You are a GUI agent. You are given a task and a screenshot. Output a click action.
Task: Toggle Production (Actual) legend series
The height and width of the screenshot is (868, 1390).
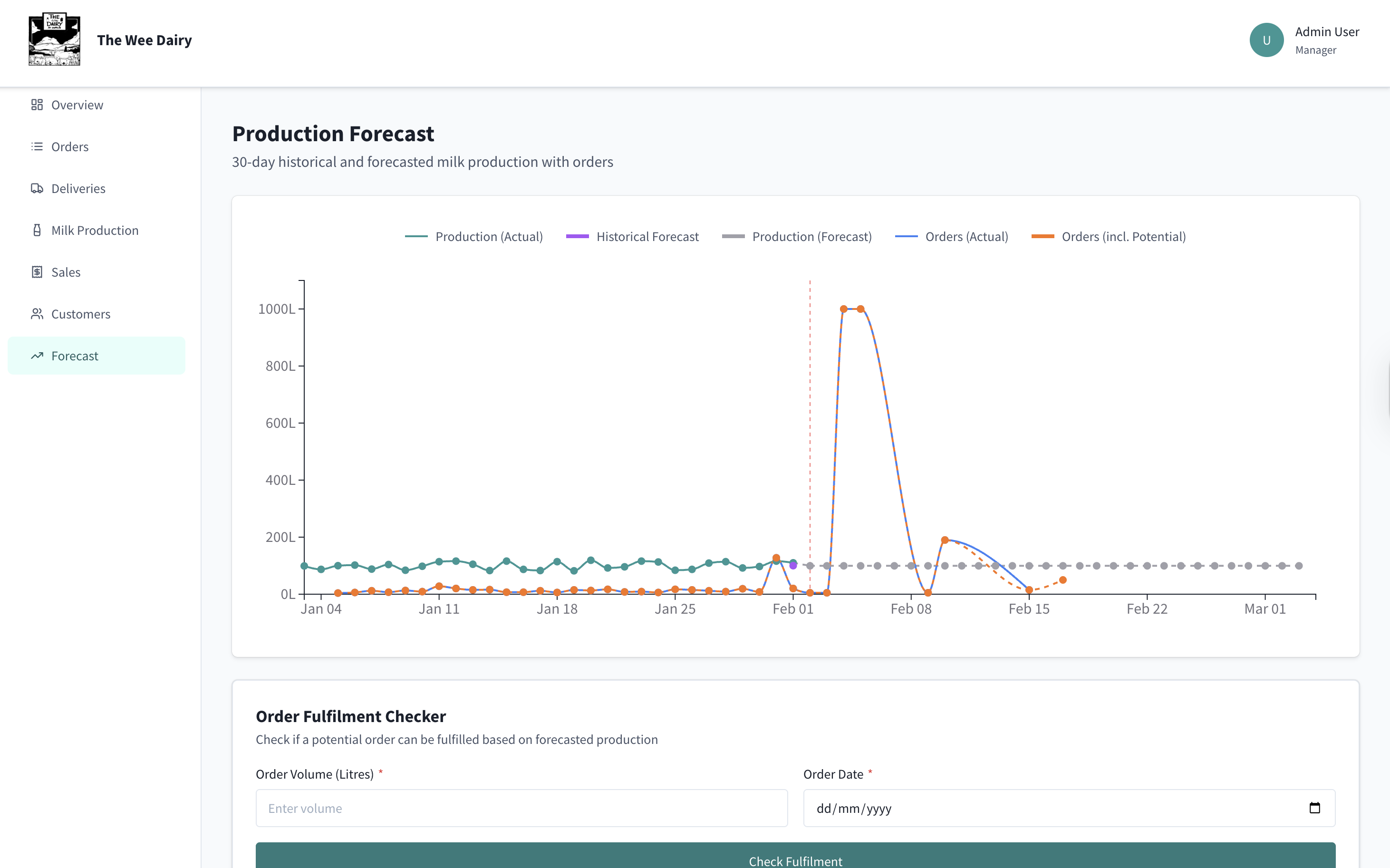coord(488,237)
